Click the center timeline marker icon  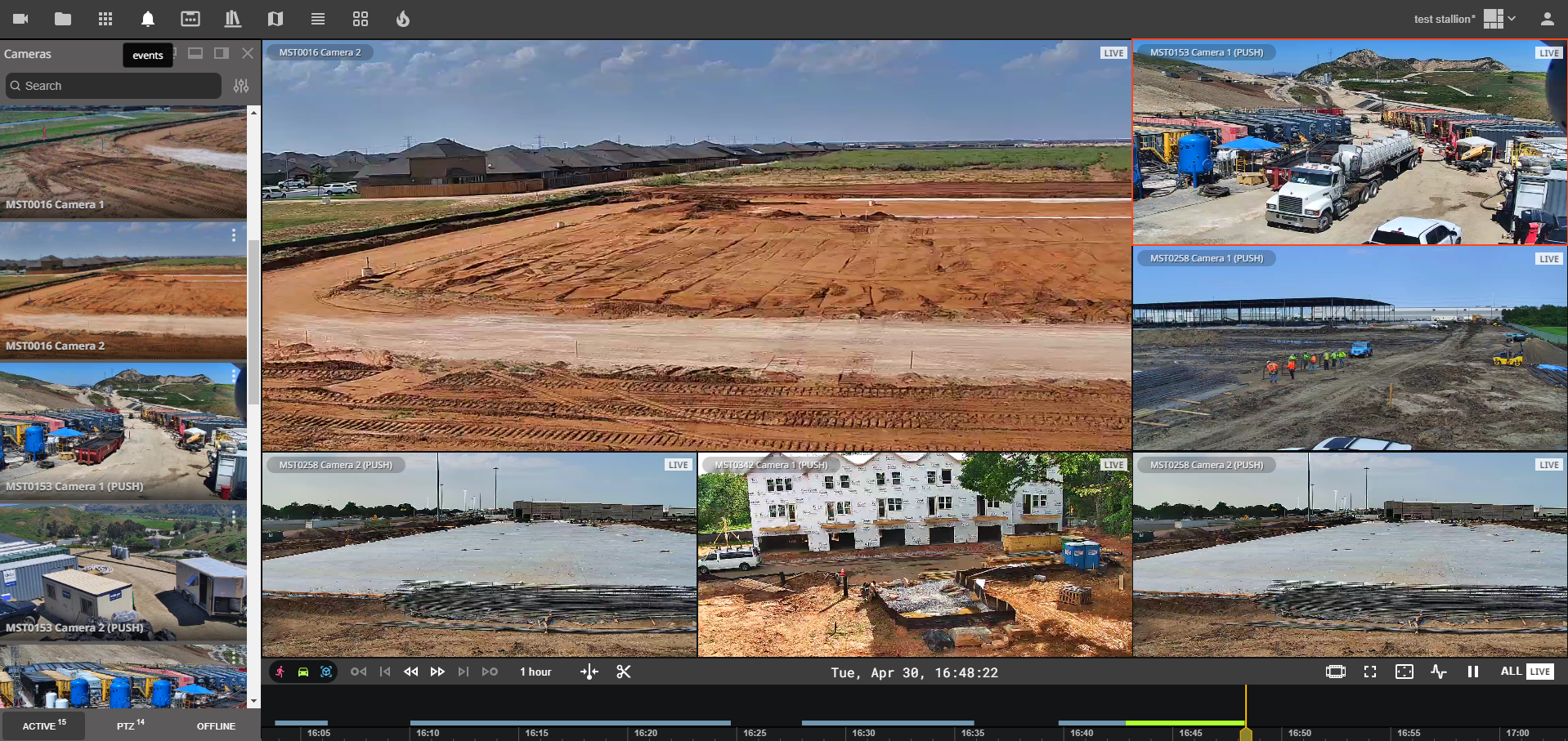pyautogui.click(x=589, y=672)
